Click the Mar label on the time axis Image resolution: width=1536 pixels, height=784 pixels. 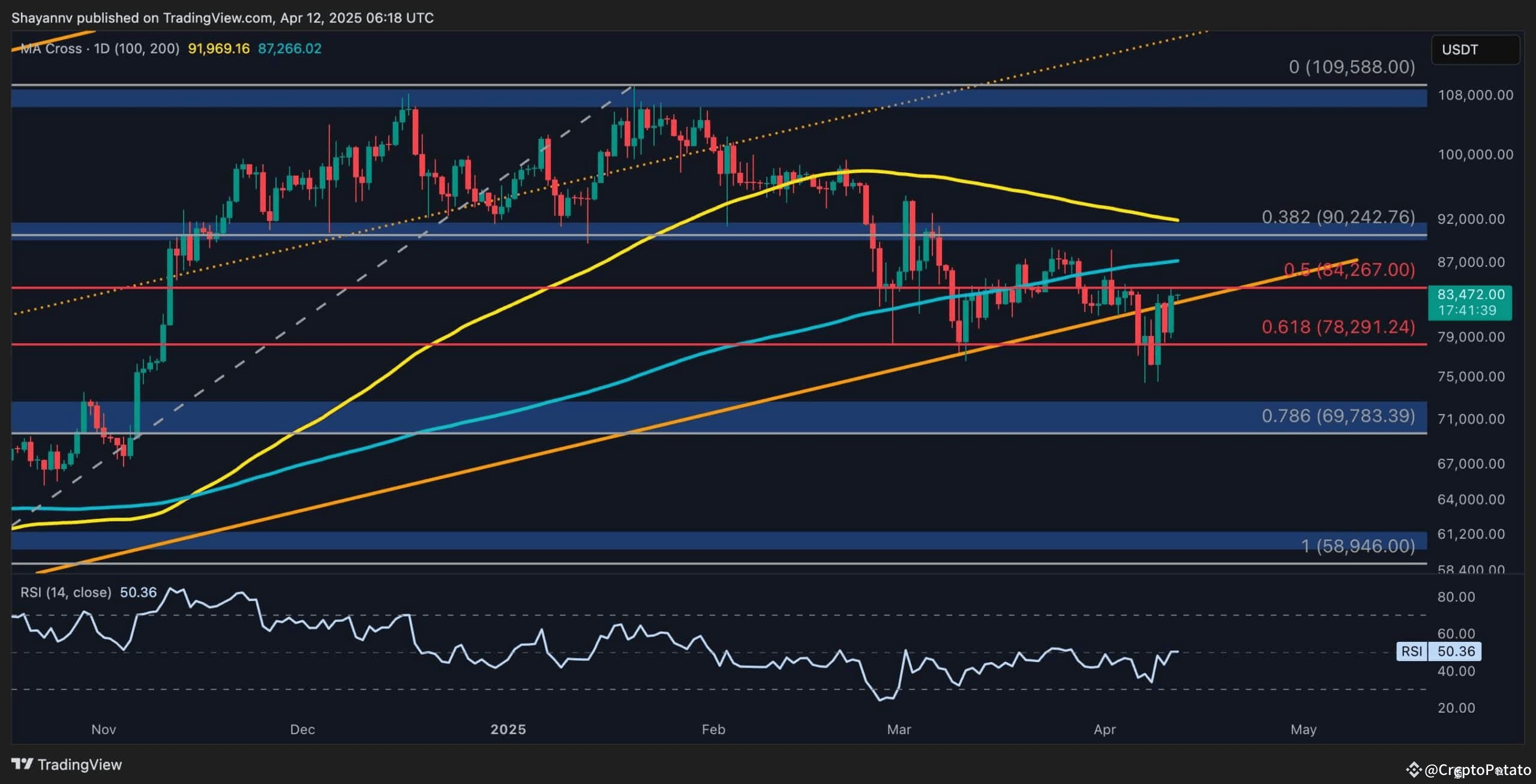pos(898,729)
